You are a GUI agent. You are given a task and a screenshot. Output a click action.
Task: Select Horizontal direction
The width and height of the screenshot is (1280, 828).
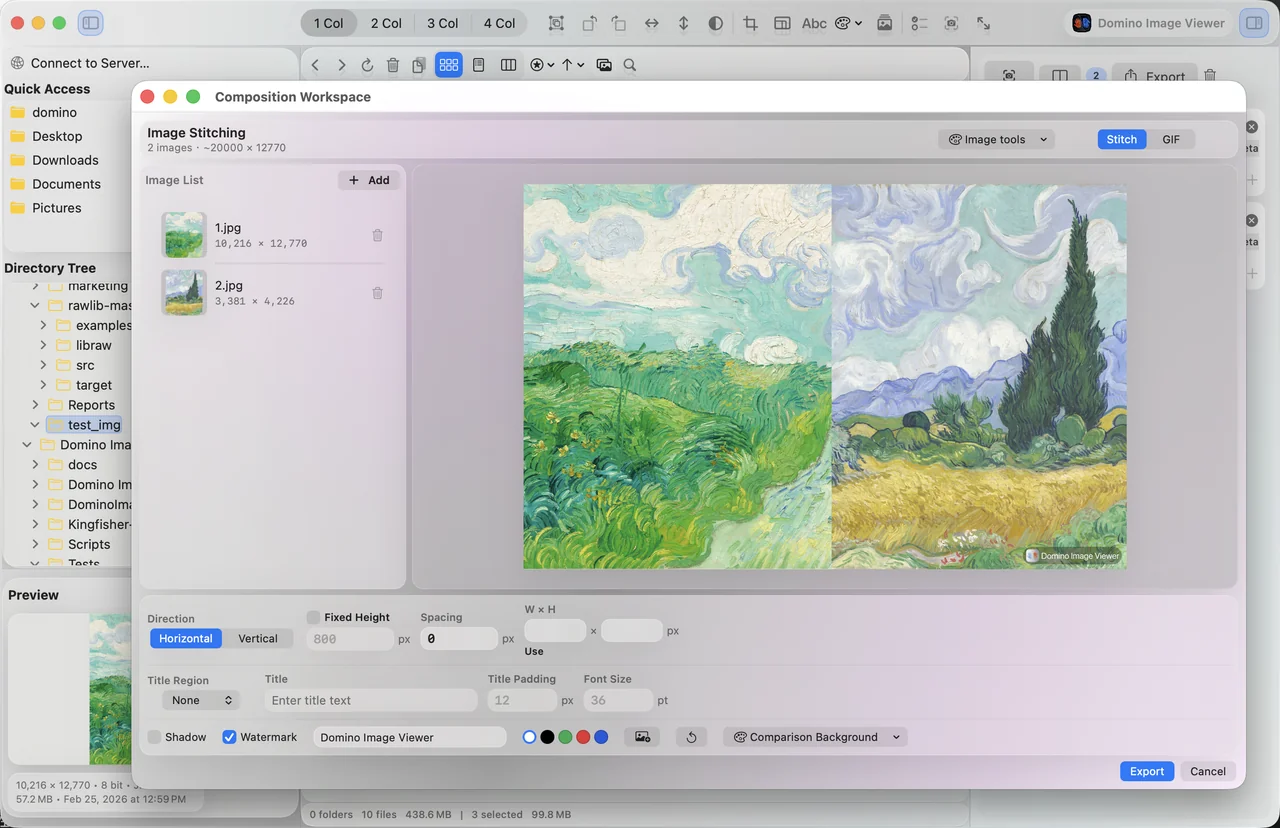[186, 639]
